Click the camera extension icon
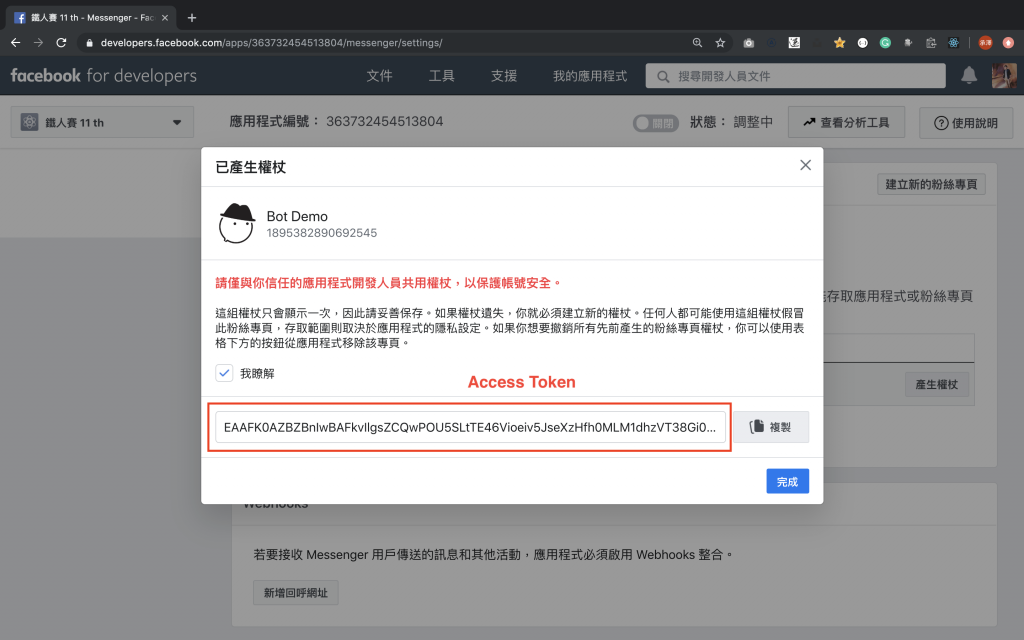1024x640 pixels. tap(748, 42)
